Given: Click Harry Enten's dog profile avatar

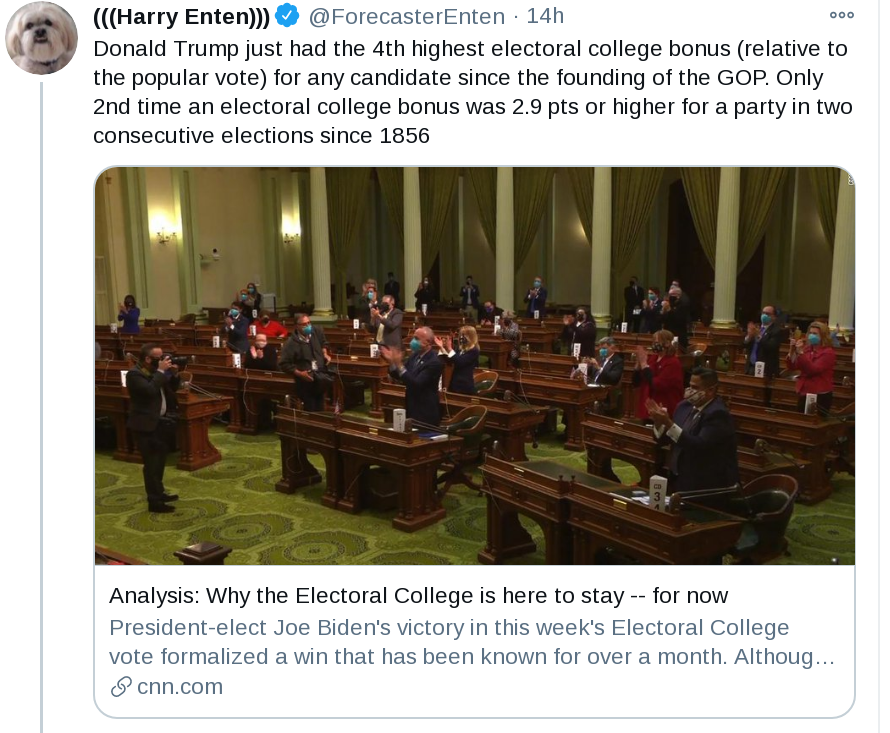Looking at the screenshot, I should tap(41, 38).
